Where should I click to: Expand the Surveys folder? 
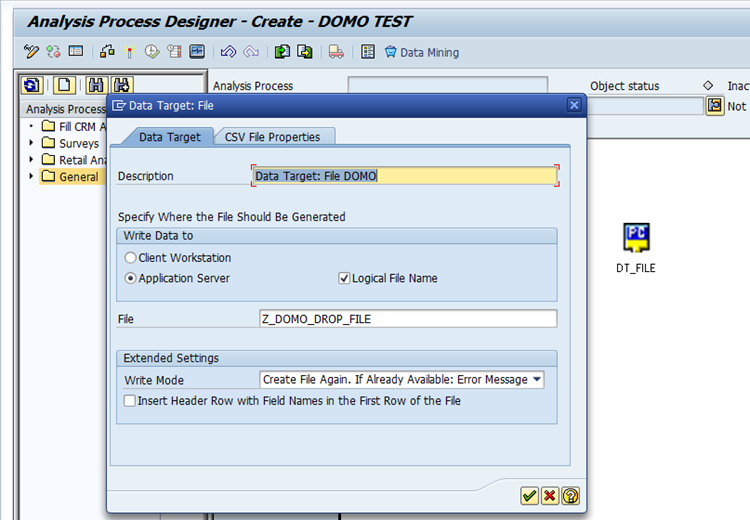pyautogui.click(x=31, y=143)
